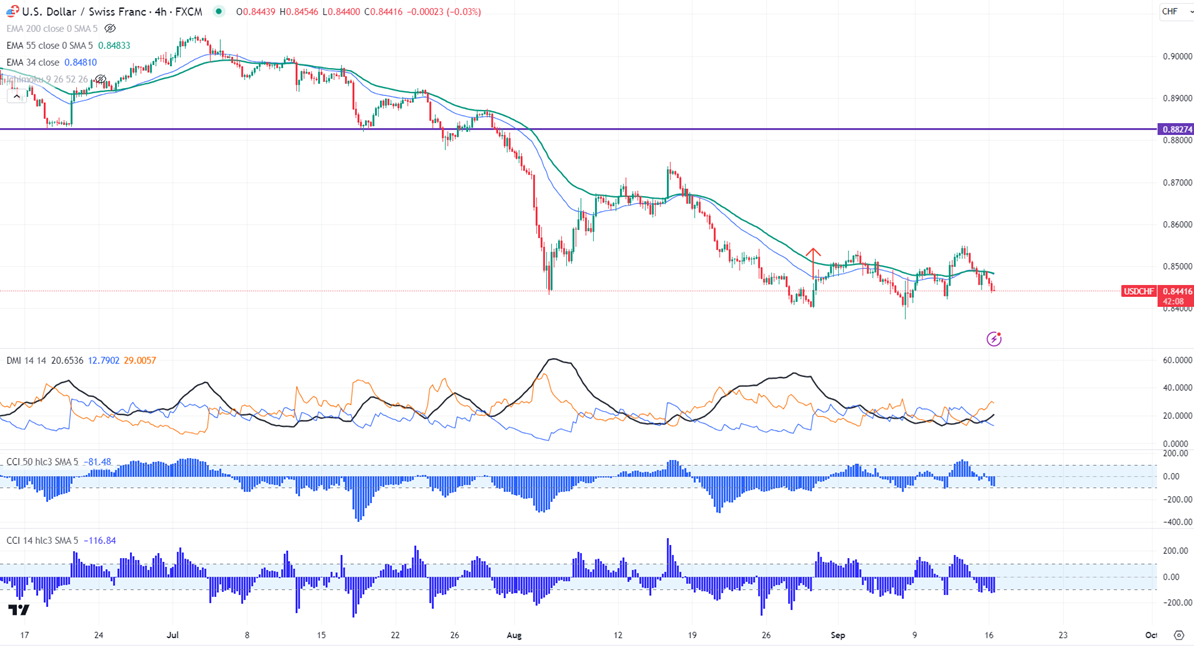Screen dimensions: 1194x650
Task: Click the CCI 50 value -81.48
Action: click(x=97, y=462)
